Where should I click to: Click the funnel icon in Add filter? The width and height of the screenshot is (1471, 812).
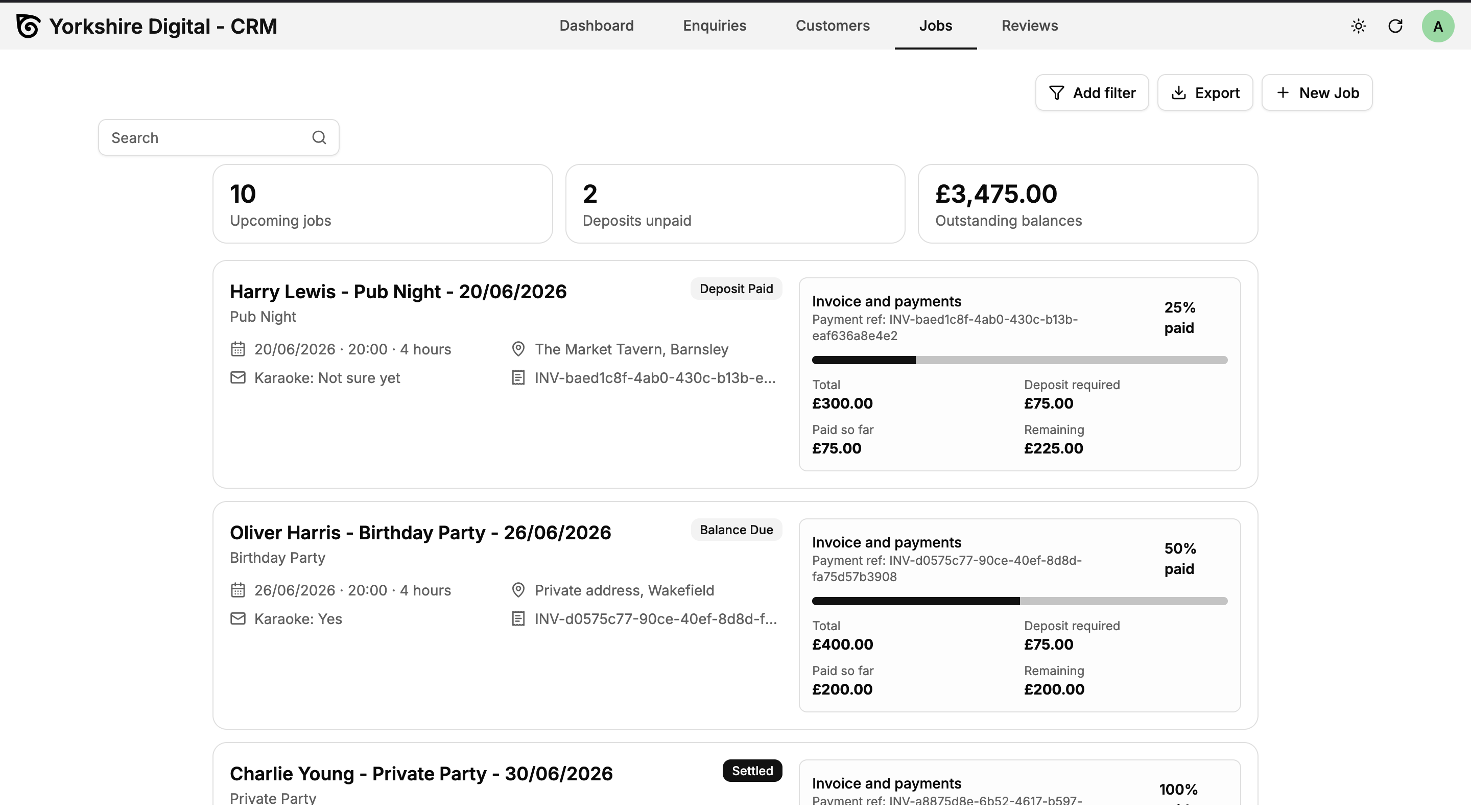pyautogui.click(x=1056, y=93)
